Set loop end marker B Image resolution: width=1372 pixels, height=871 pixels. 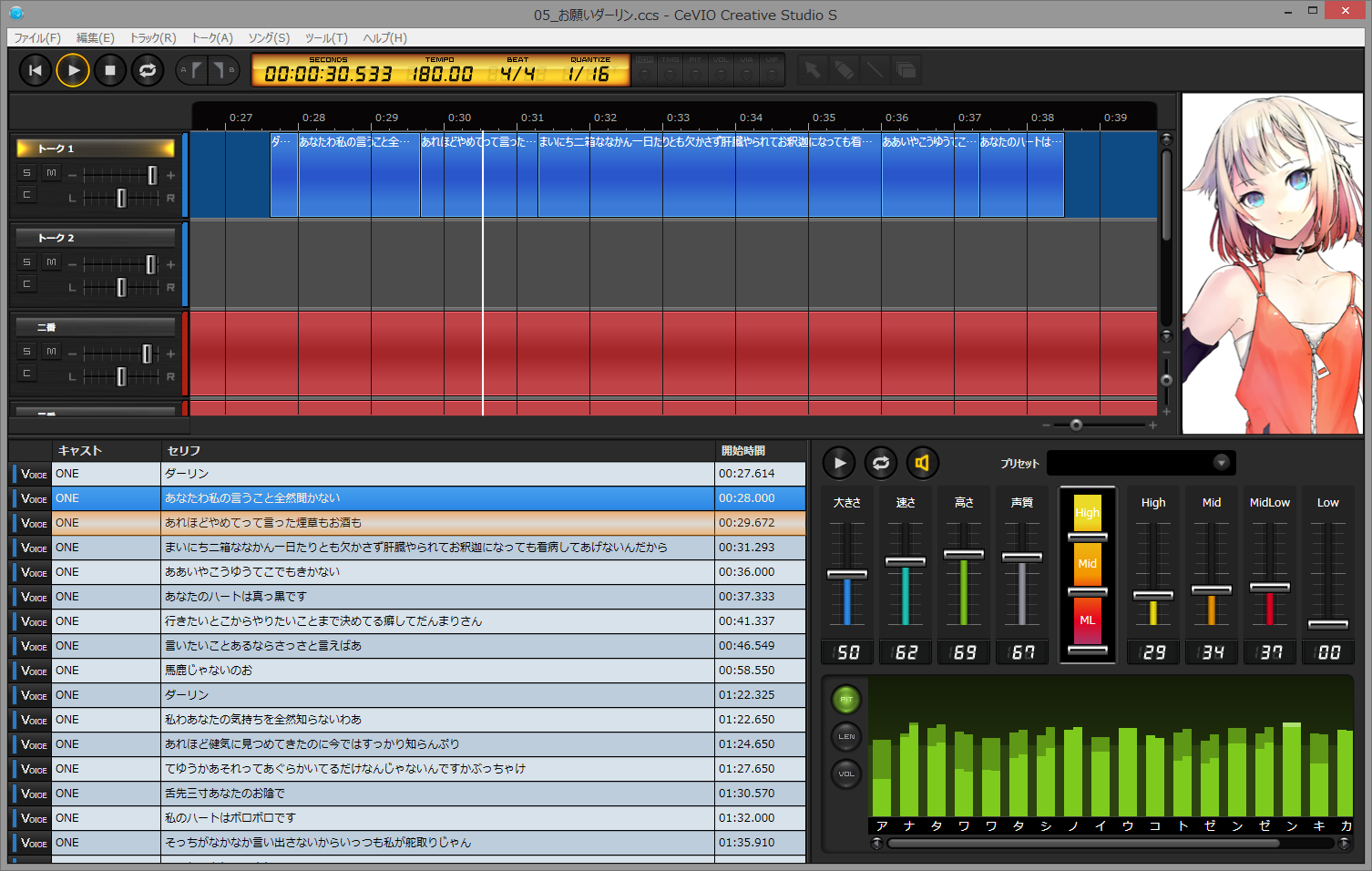pos(223,70)
